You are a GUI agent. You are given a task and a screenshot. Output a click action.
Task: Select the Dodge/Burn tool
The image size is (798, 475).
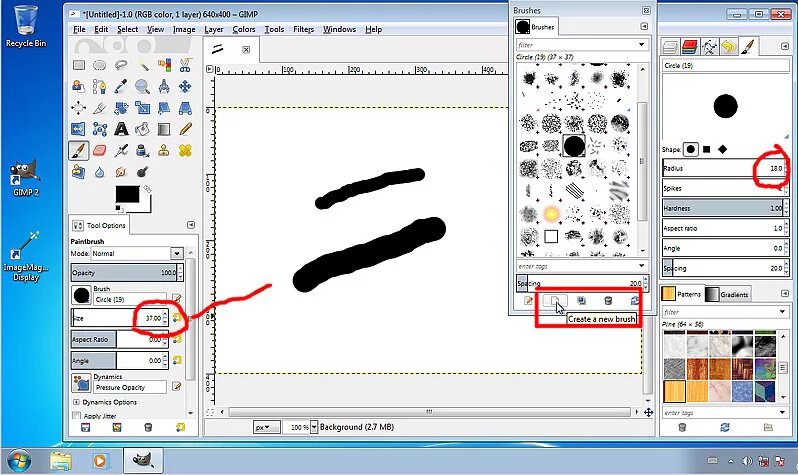coord(142,172)
